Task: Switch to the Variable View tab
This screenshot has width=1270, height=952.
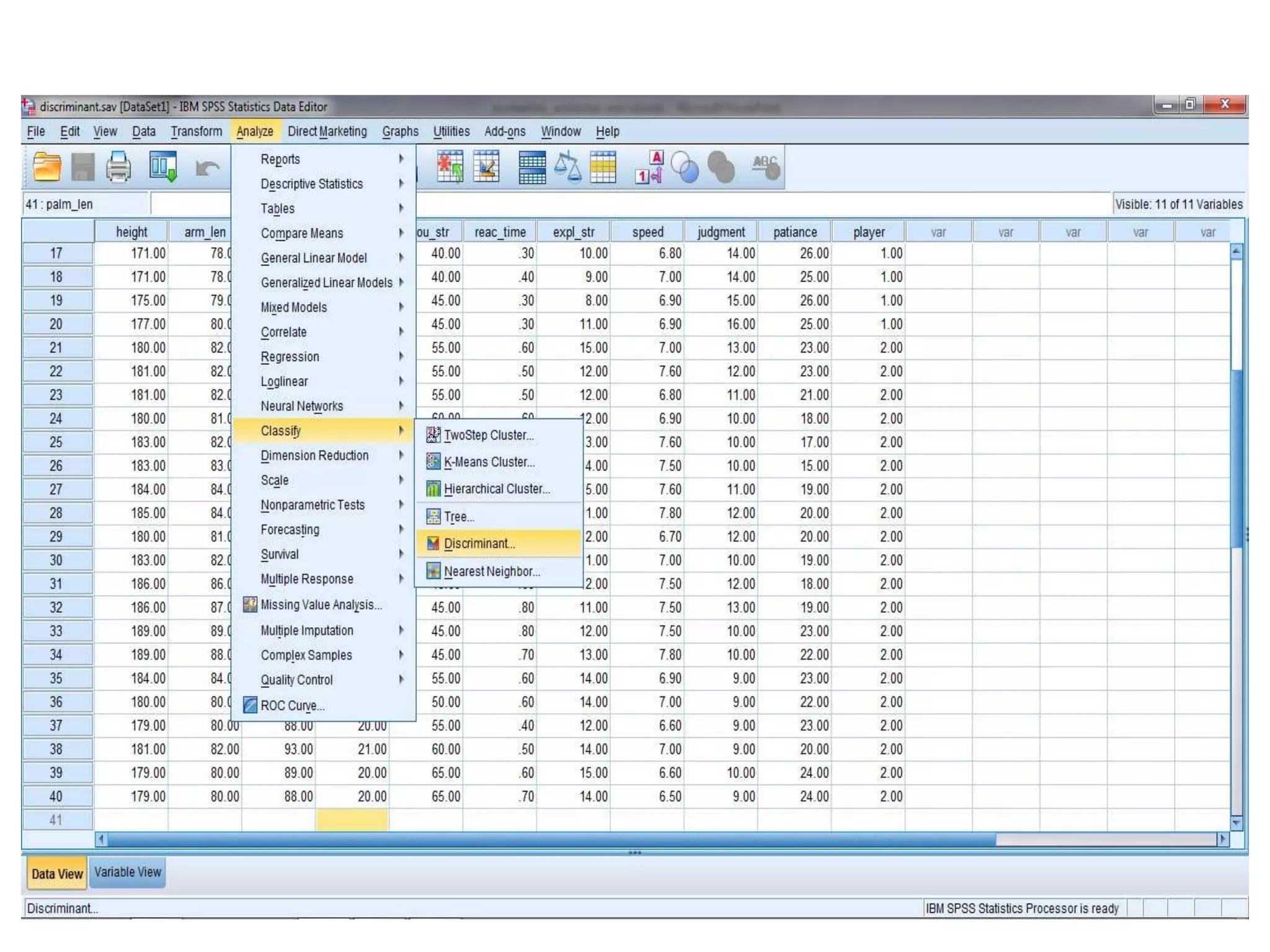Action: (128, 872)
